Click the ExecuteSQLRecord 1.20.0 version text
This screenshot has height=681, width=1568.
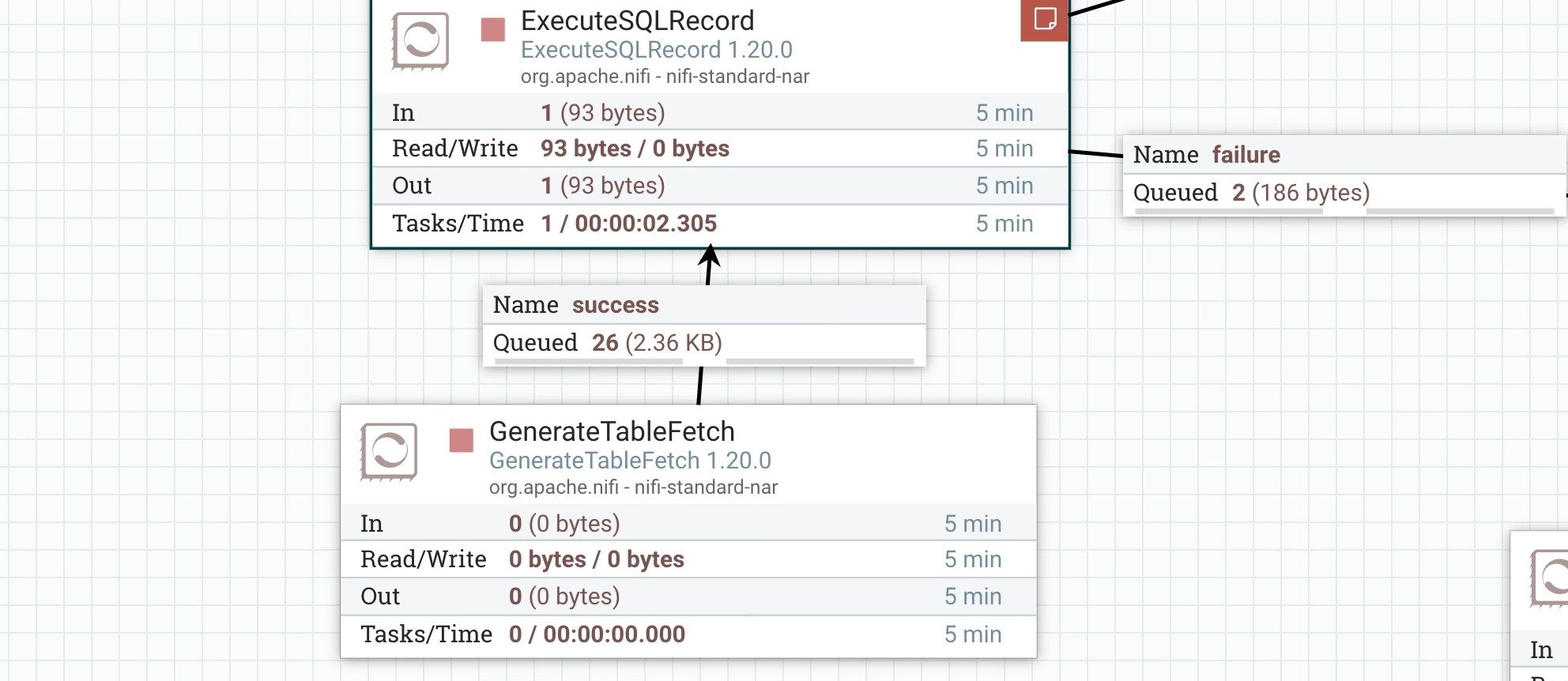point(657,50)
